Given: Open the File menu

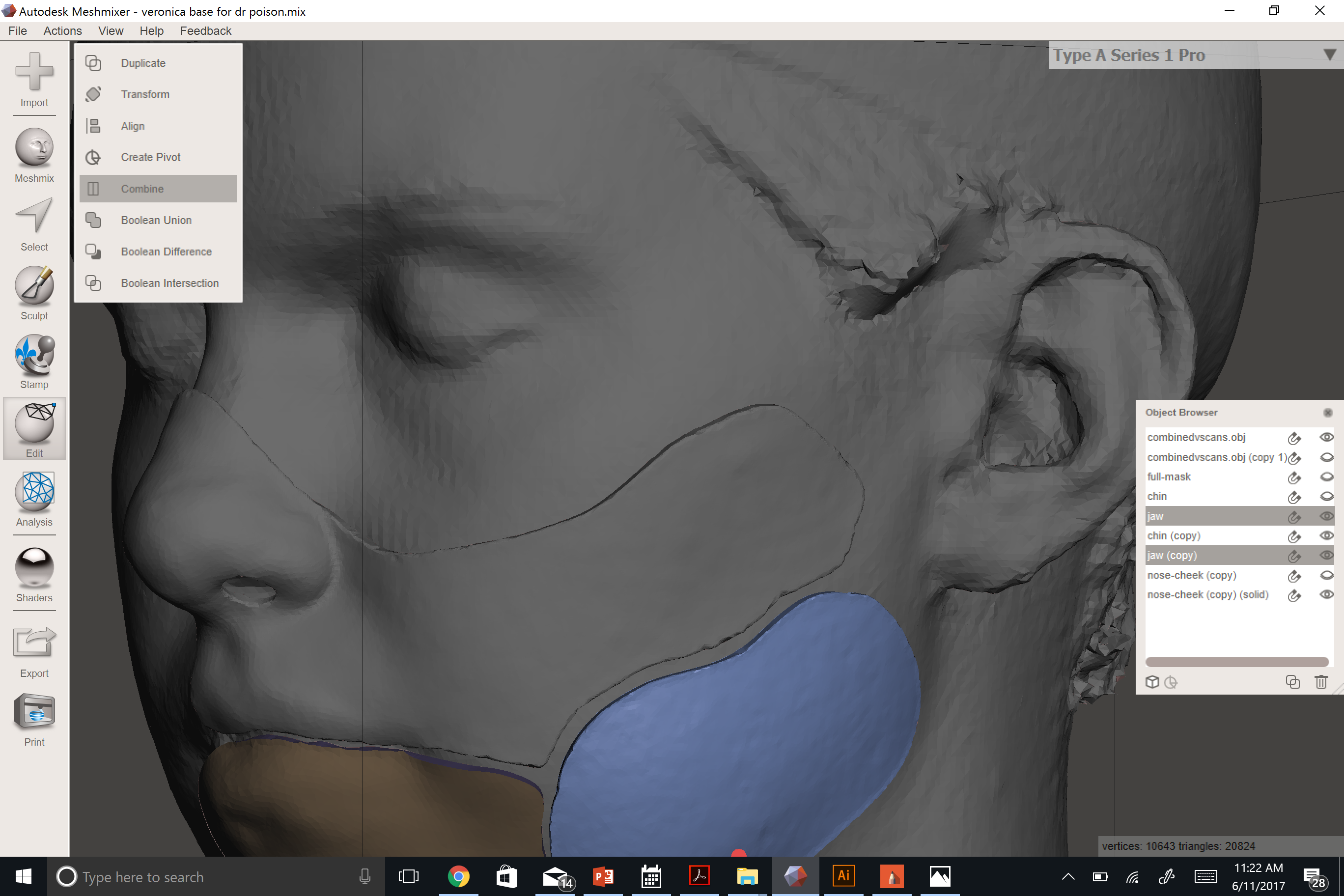Looking at the screenshot, I should (18, 31).
